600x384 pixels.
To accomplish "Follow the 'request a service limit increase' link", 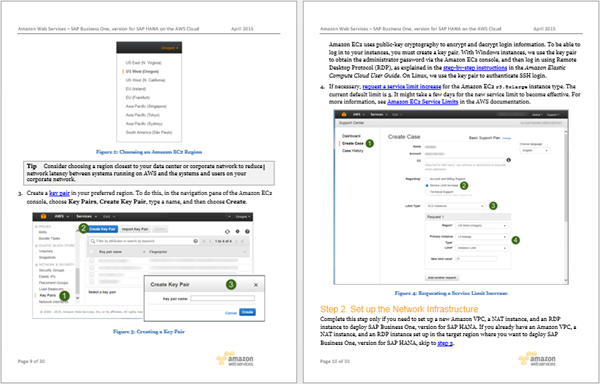I will click(402, 86).
